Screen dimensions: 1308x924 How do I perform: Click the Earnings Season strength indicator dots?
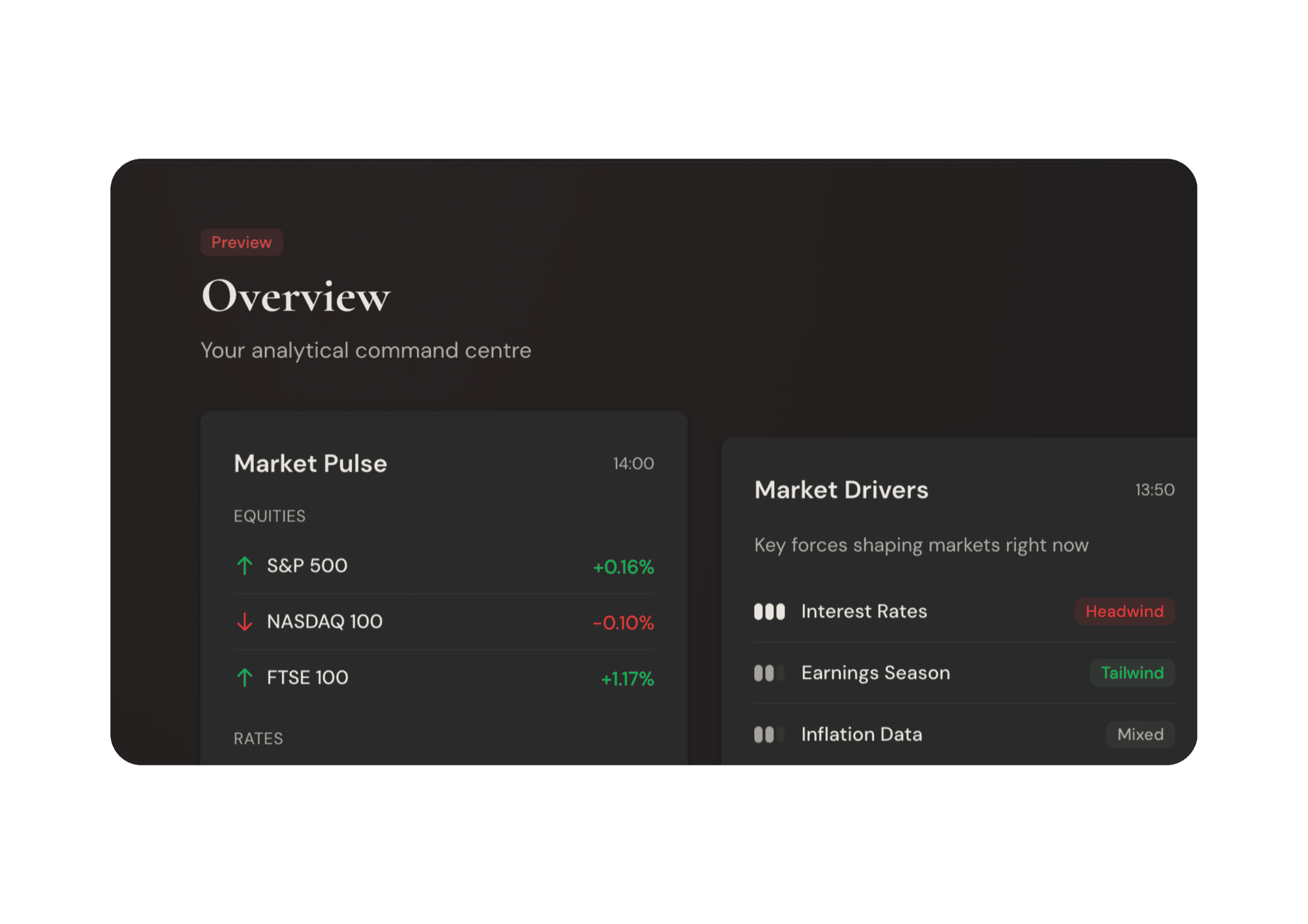(x=770, y=673)
